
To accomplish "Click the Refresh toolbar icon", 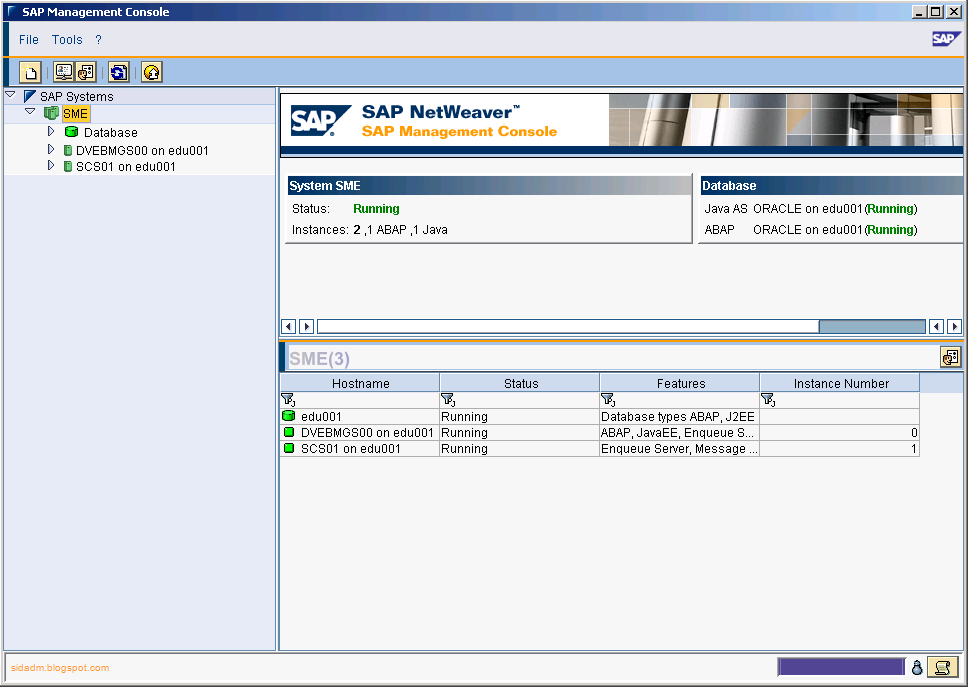I will [119, 72].
